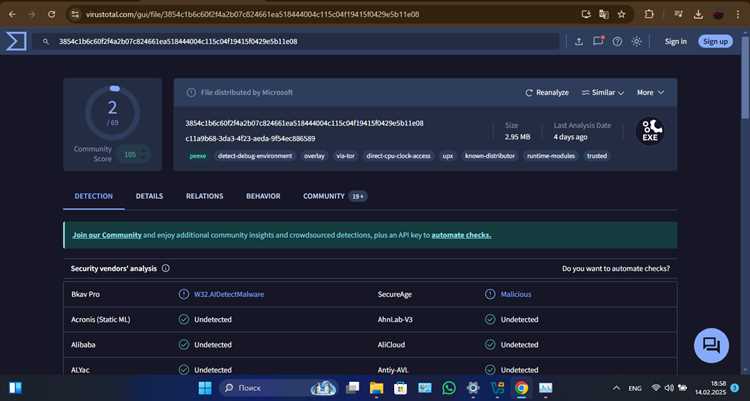The width and height of the screenshot is (750, 401).
Task: Expand the More dropdown
Action: tap(650, 92)
